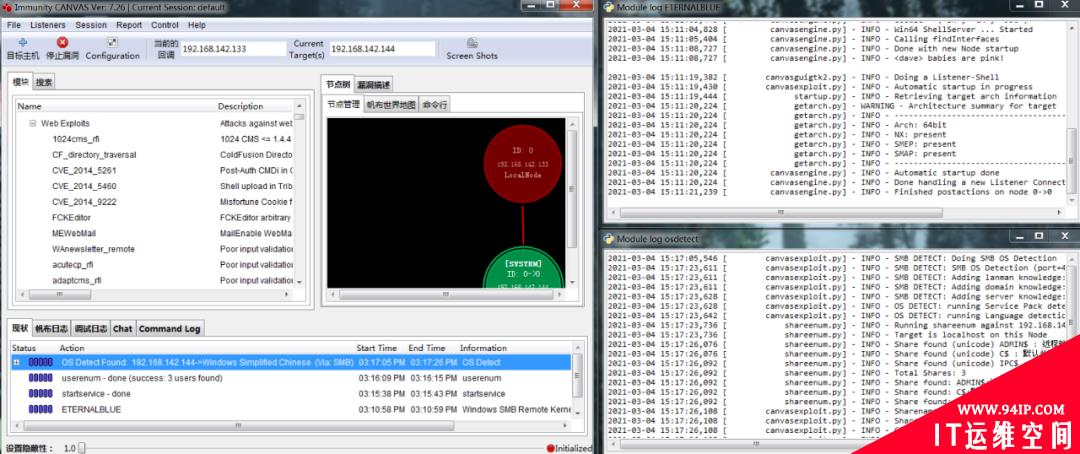Click the red 停止漏洞 stop exploit icon
Viewport: 1080px width, 454px height.
[63, 43]
